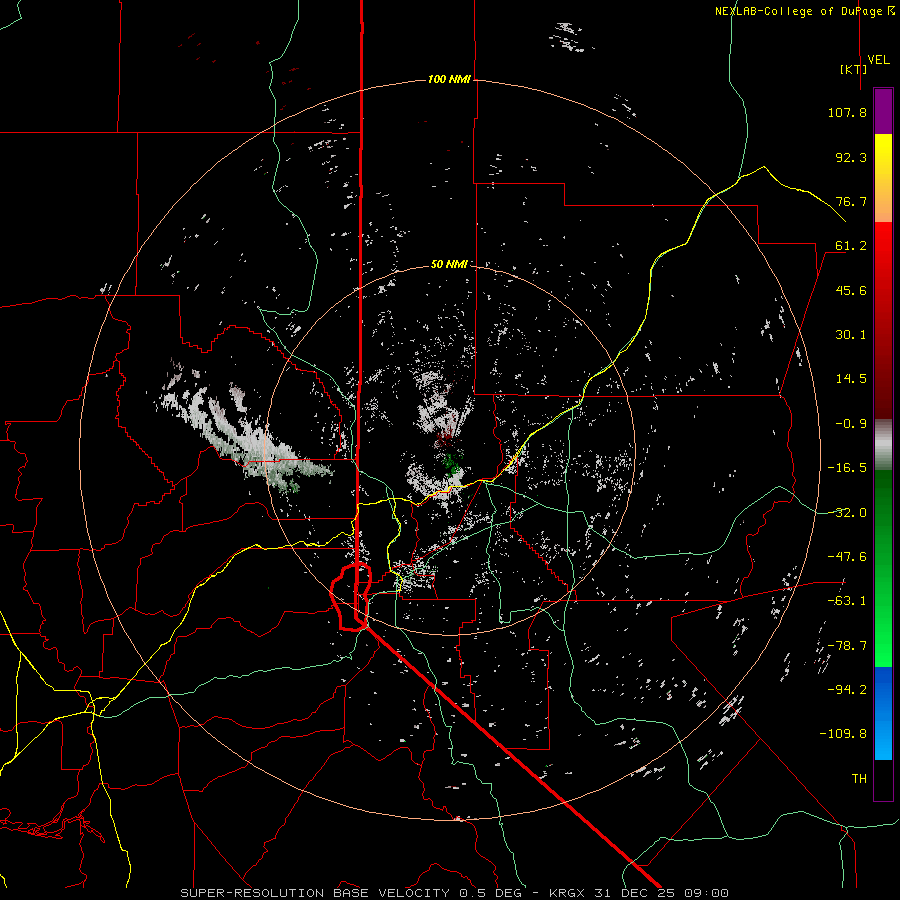Click the thick red outlined polygon on the map
Viewport: 900px width, 900px height.
351,598
